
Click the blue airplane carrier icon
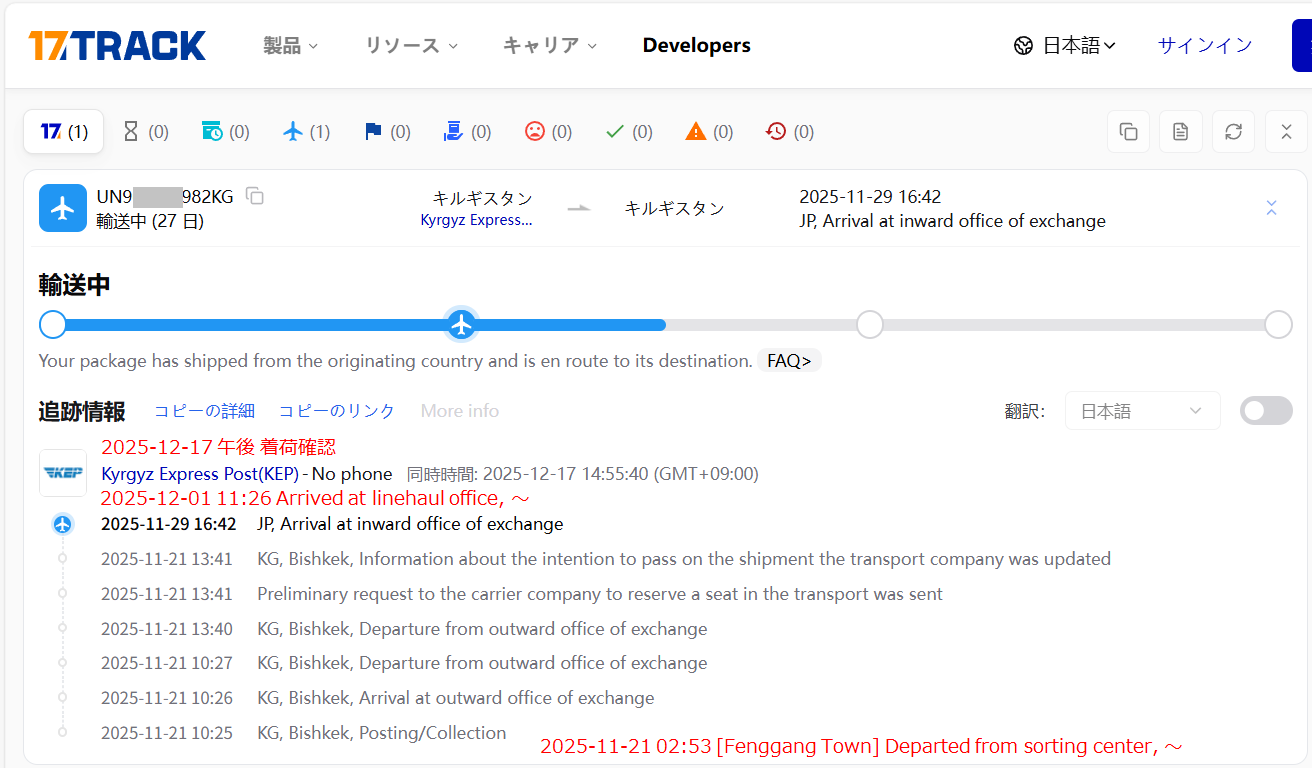[x=63, y=208]
